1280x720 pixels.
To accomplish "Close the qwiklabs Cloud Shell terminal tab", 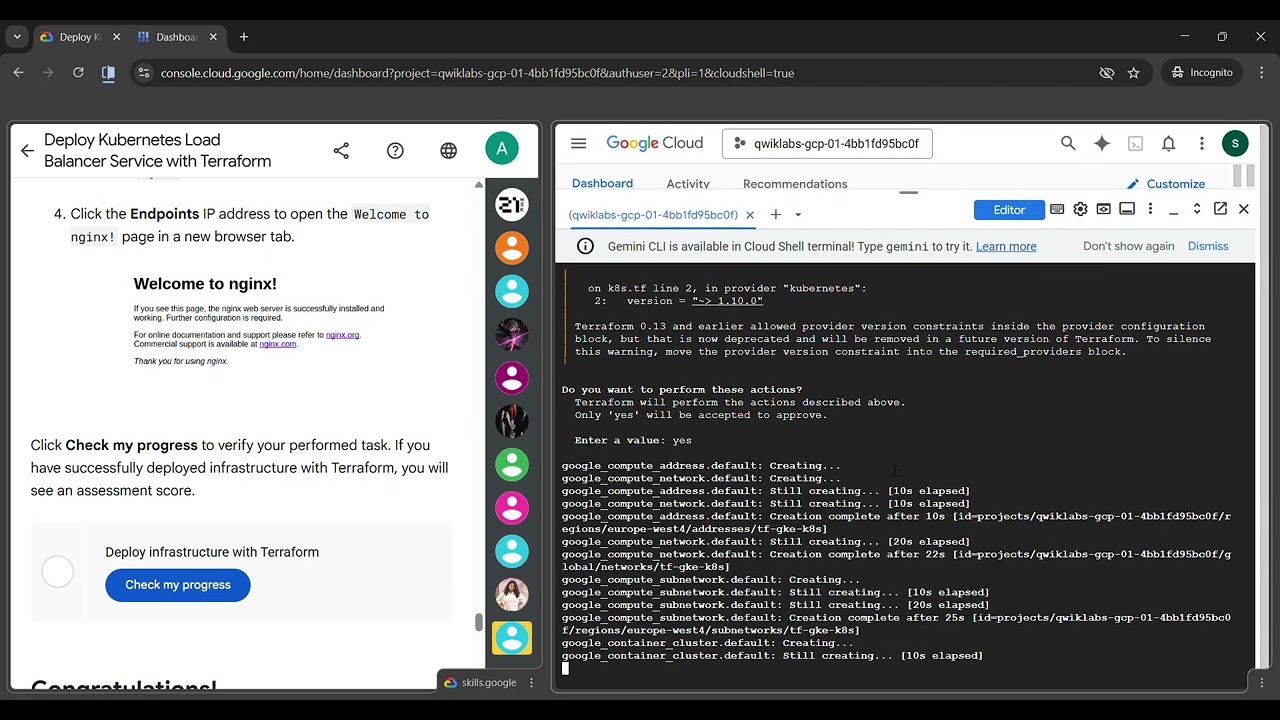I will 749,215.
